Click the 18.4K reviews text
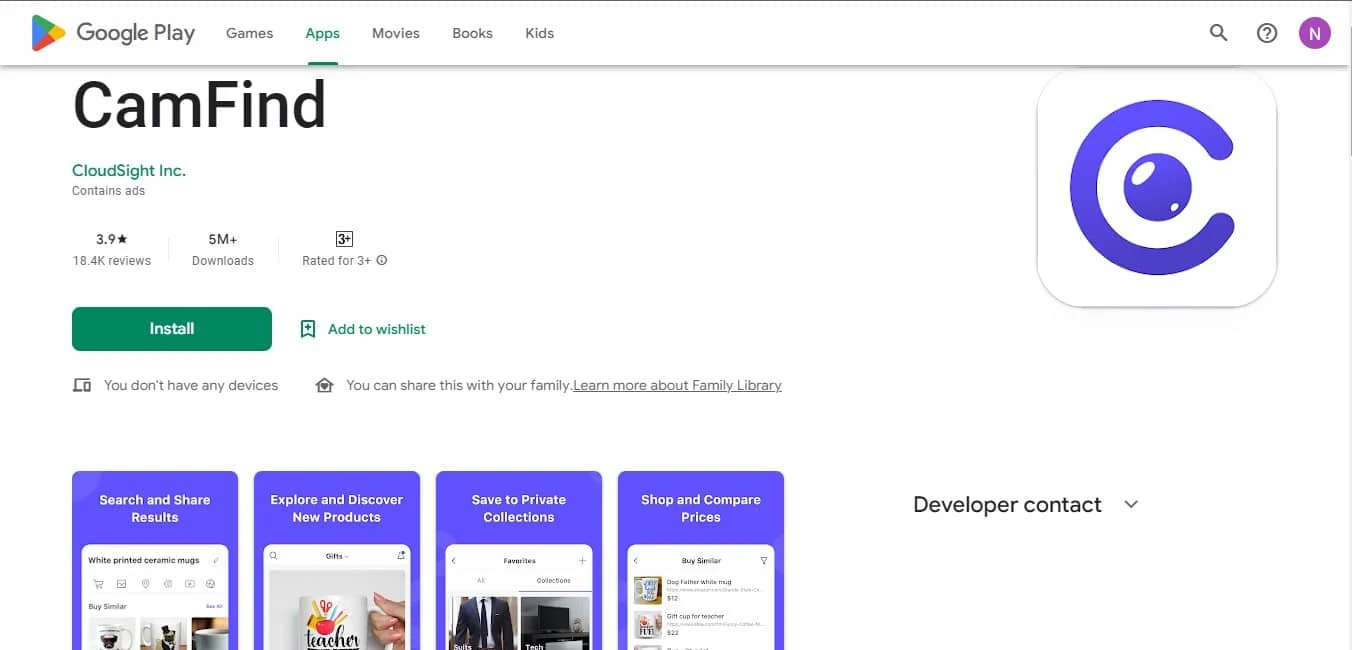This screenshot has height=650, width=1352. [x=112, y=261]
